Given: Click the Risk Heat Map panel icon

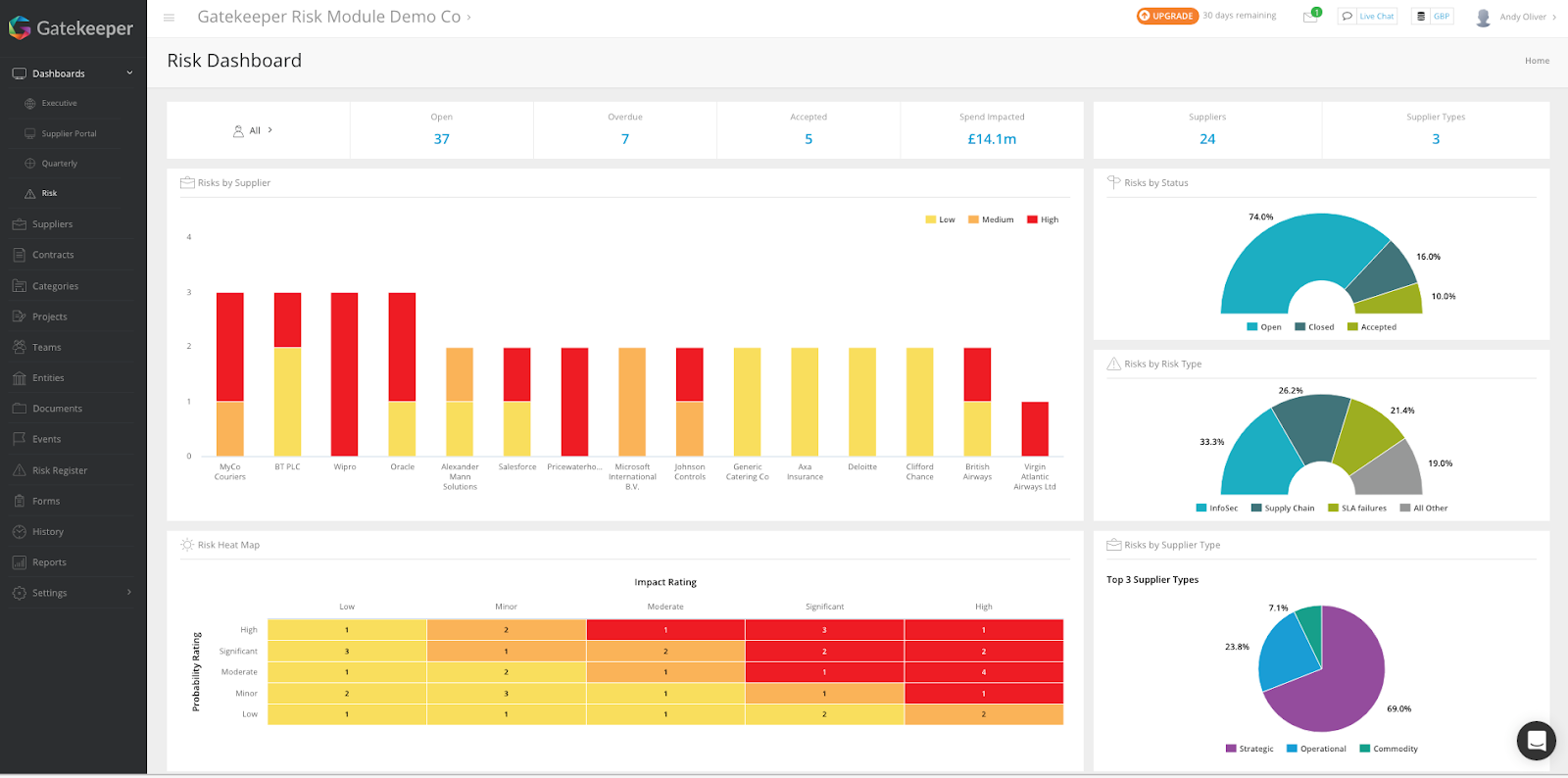Looking at the screenshot, I should (187, 545).
